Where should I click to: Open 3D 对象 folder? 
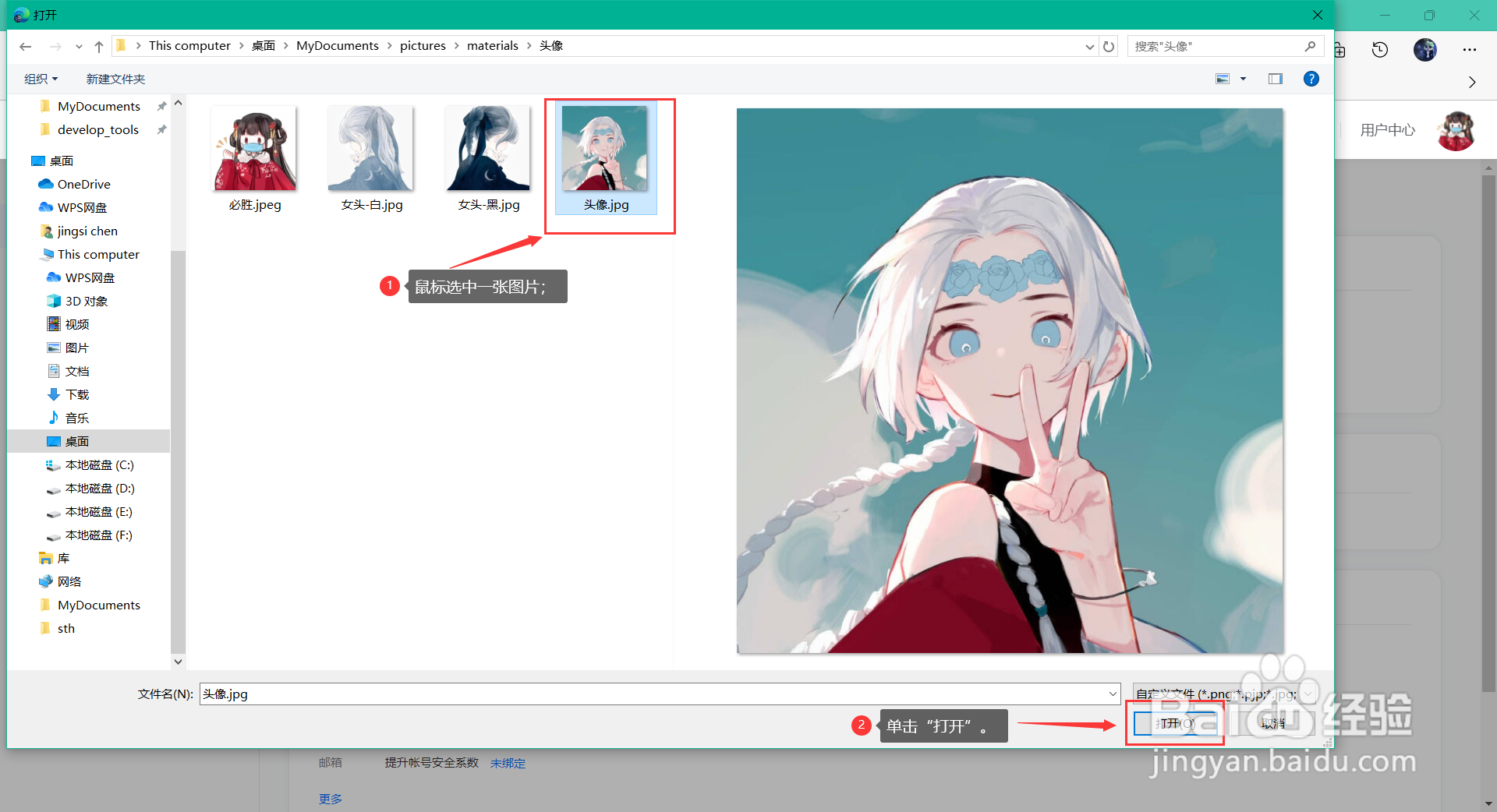(86, 301)
